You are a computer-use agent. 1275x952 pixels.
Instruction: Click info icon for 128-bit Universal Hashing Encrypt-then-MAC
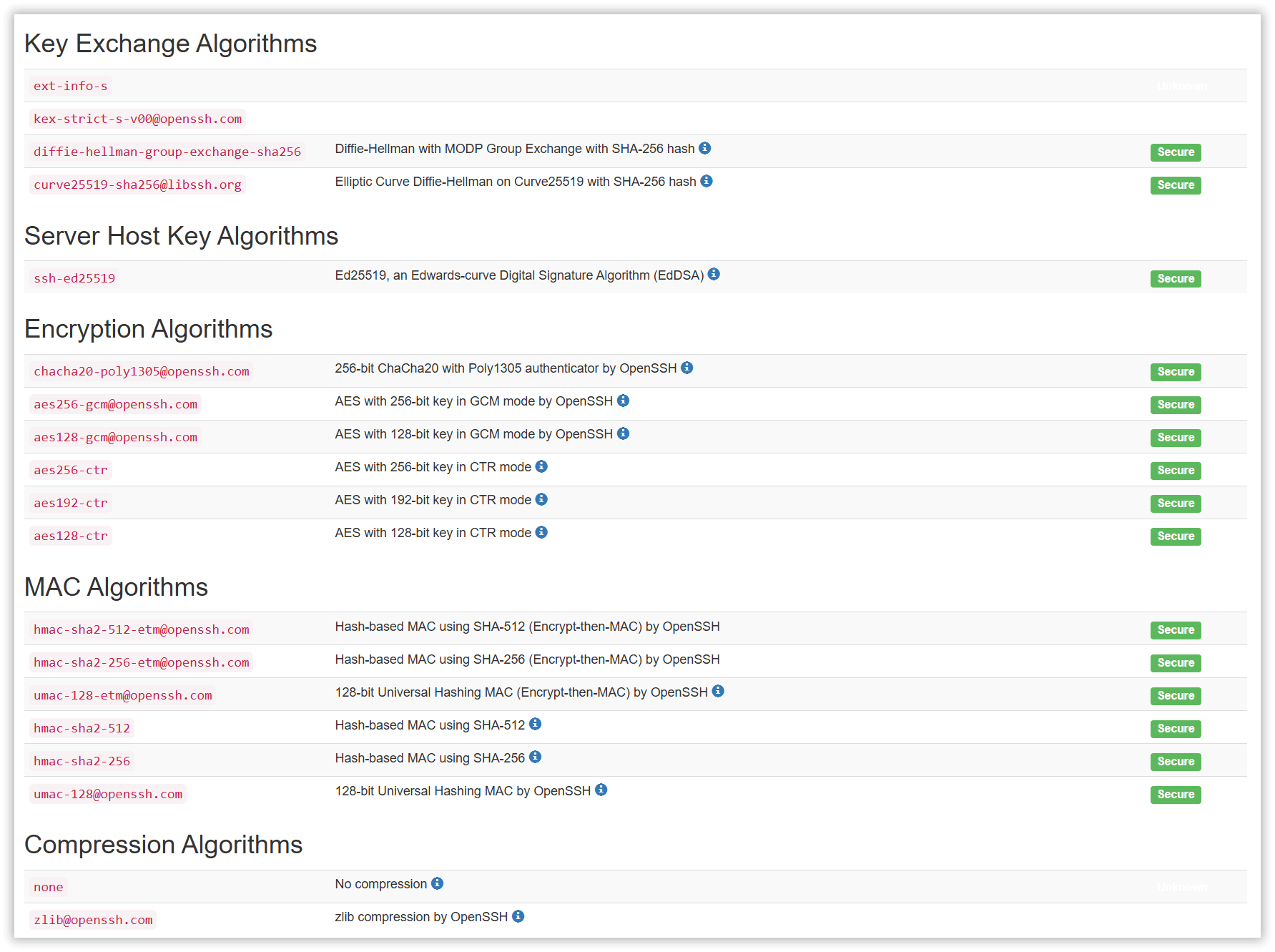(718, 691)
